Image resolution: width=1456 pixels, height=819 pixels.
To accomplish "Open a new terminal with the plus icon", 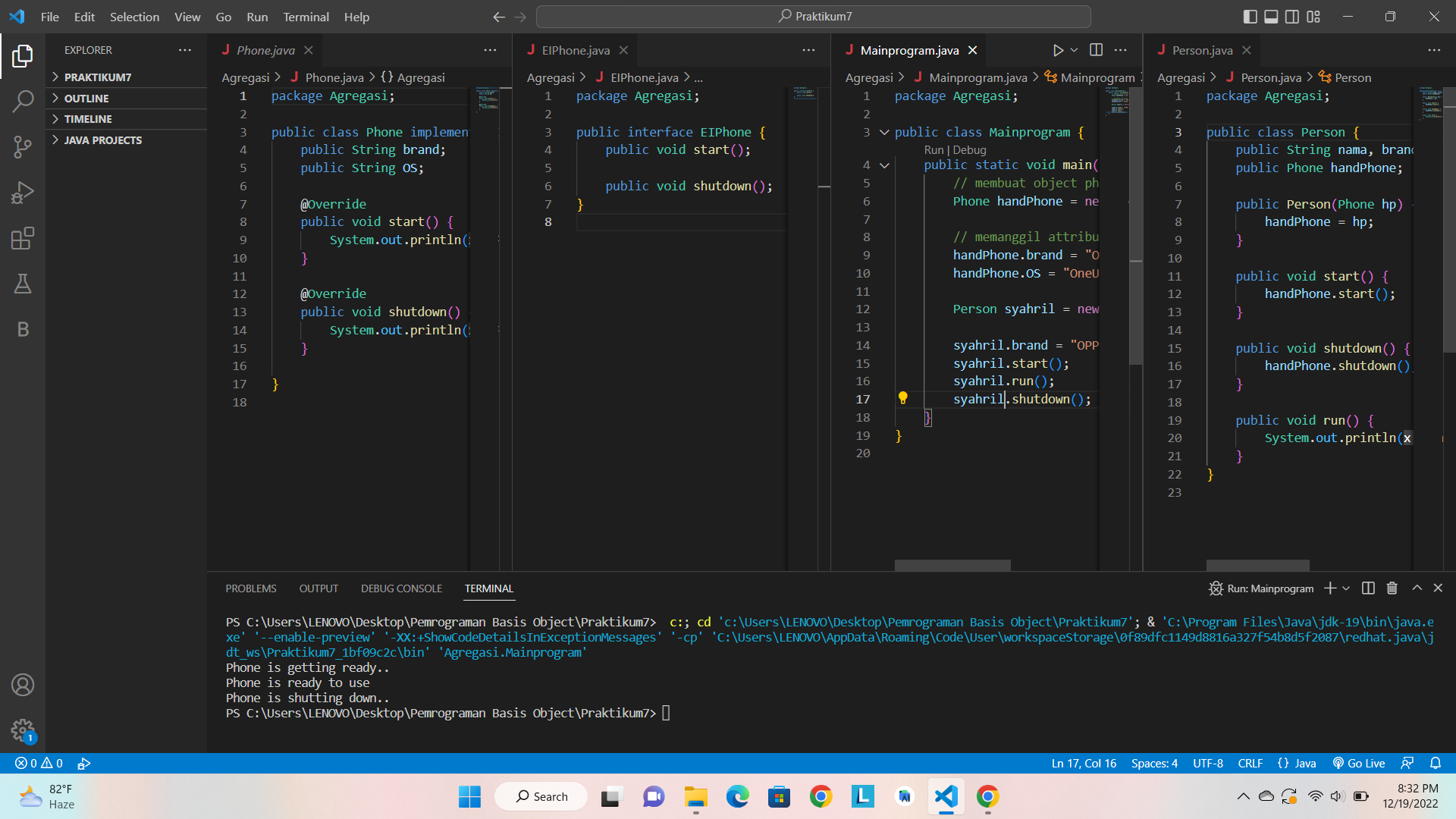I will point(1329,588).
